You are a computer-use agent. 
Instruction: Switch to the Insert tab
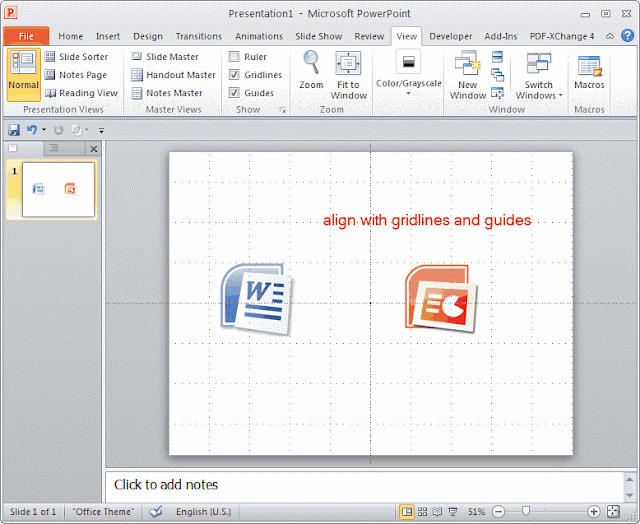point(108,36)
